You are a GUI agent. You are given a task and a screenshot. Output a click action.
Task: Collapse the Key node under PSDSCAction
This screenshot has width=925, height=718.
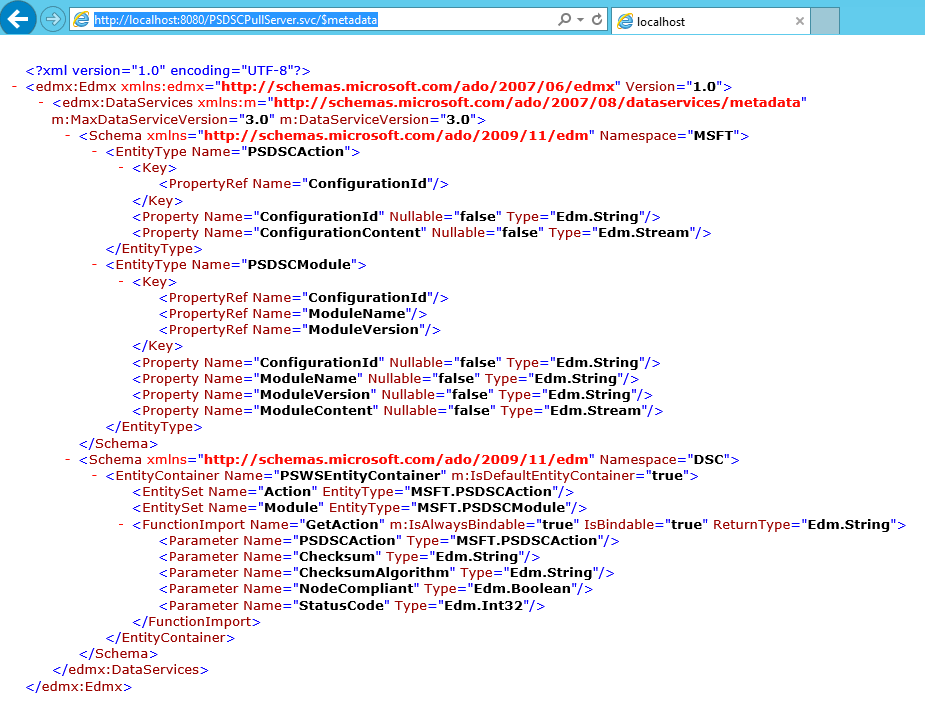121,168
